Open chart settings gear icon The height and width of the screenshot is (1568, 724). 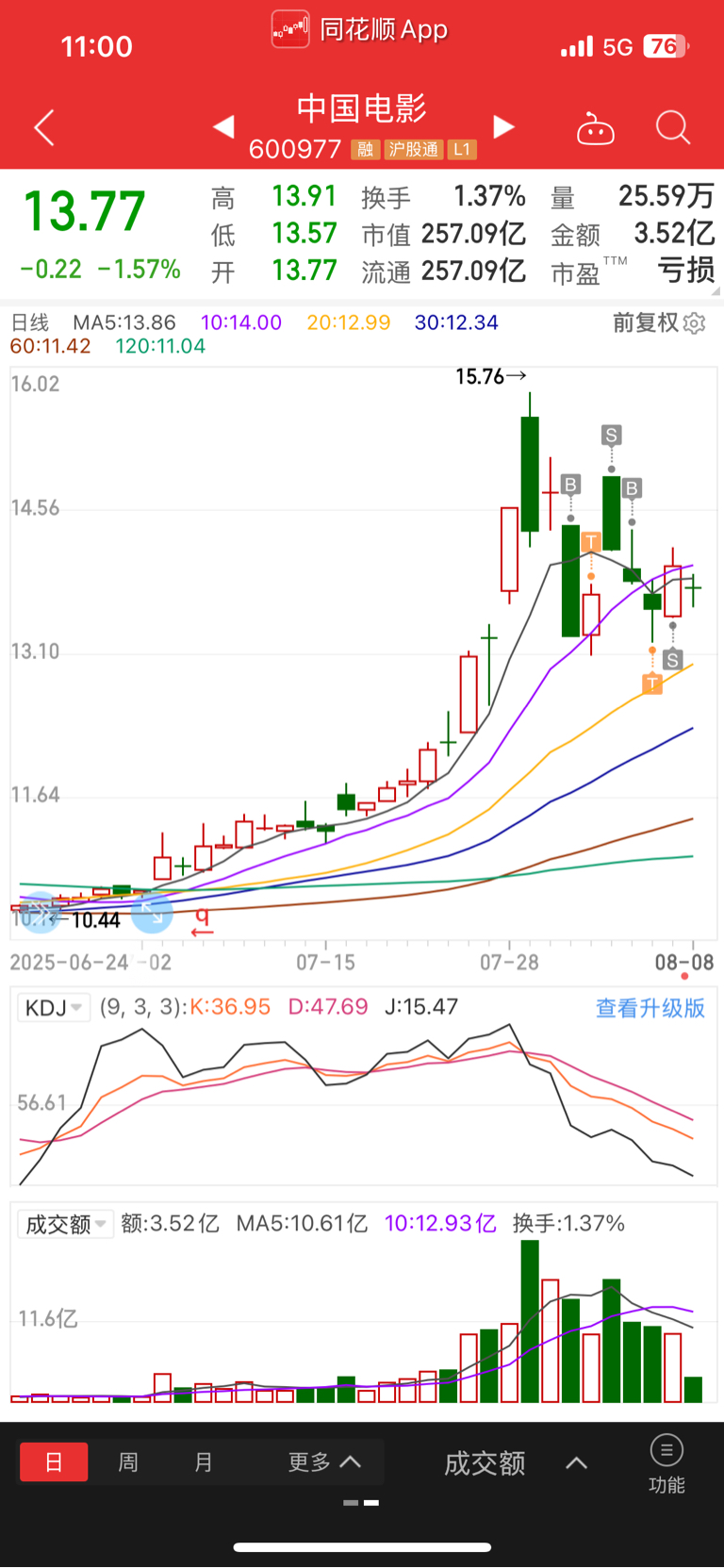(x=695, y=323)
